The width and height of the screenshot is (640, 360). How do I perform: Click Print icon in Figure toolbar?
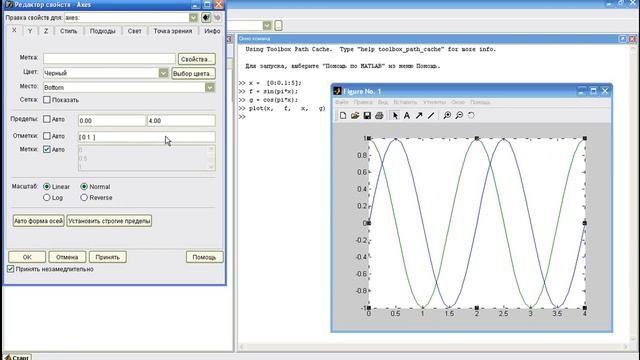point(379,116)
